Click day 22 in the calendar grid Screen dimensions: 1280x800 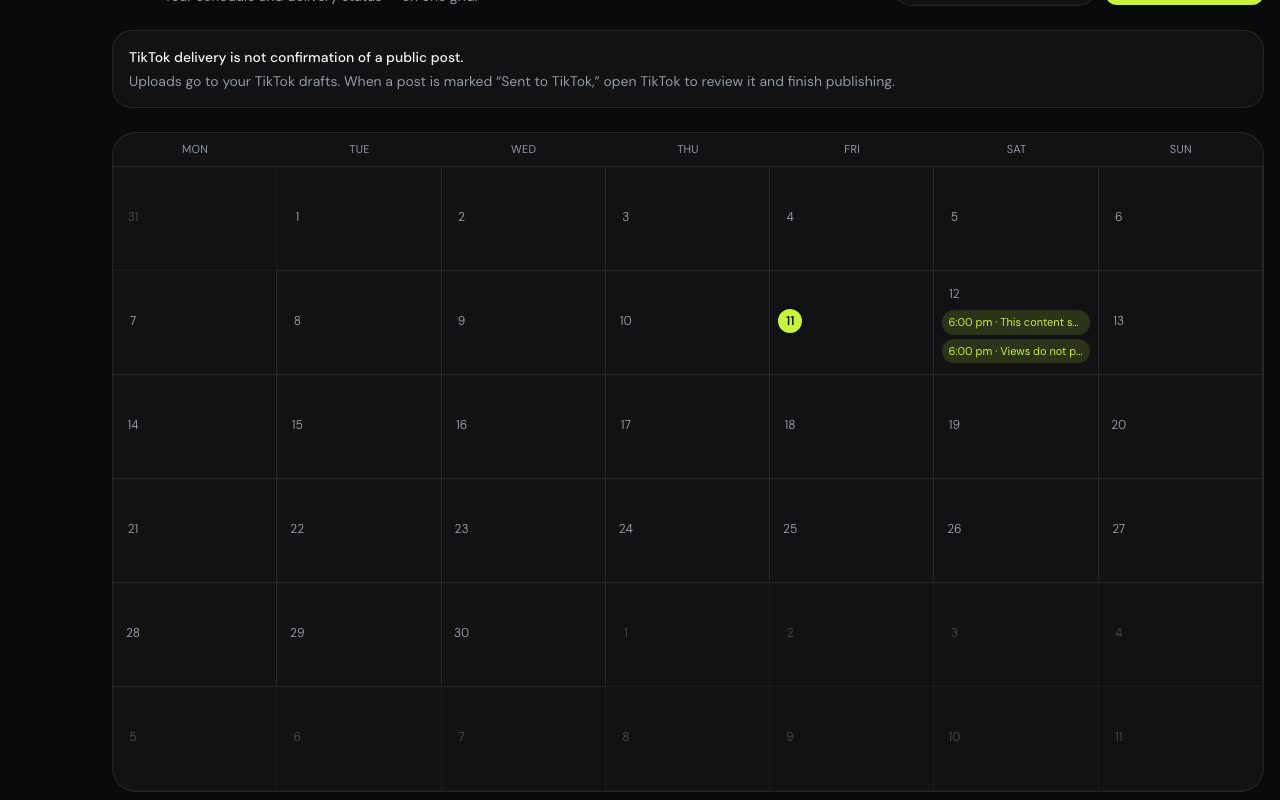tap(297, 529)
